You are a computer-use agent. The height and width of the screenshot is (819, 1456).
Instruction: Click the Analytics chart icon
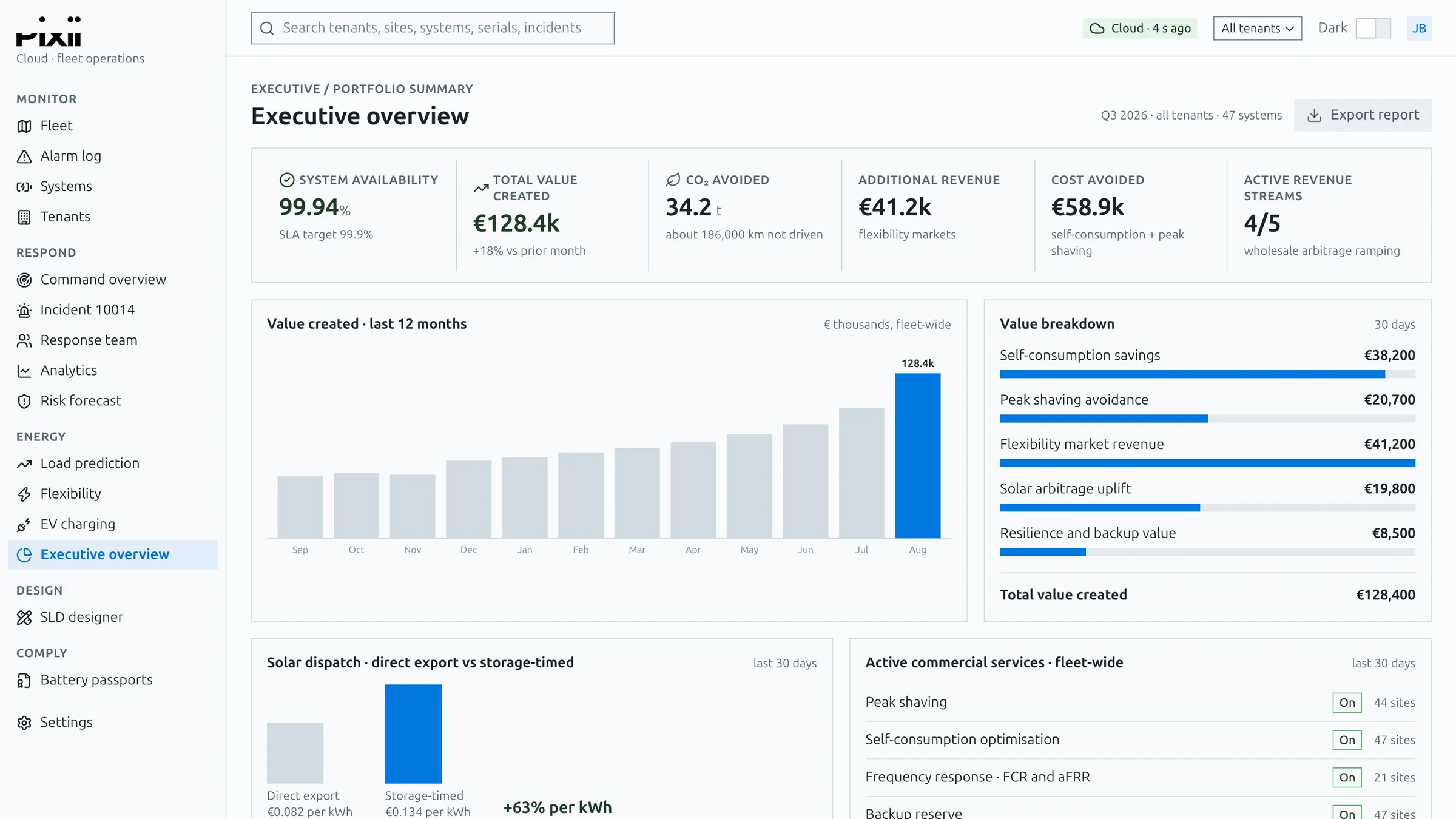(24, 371)
